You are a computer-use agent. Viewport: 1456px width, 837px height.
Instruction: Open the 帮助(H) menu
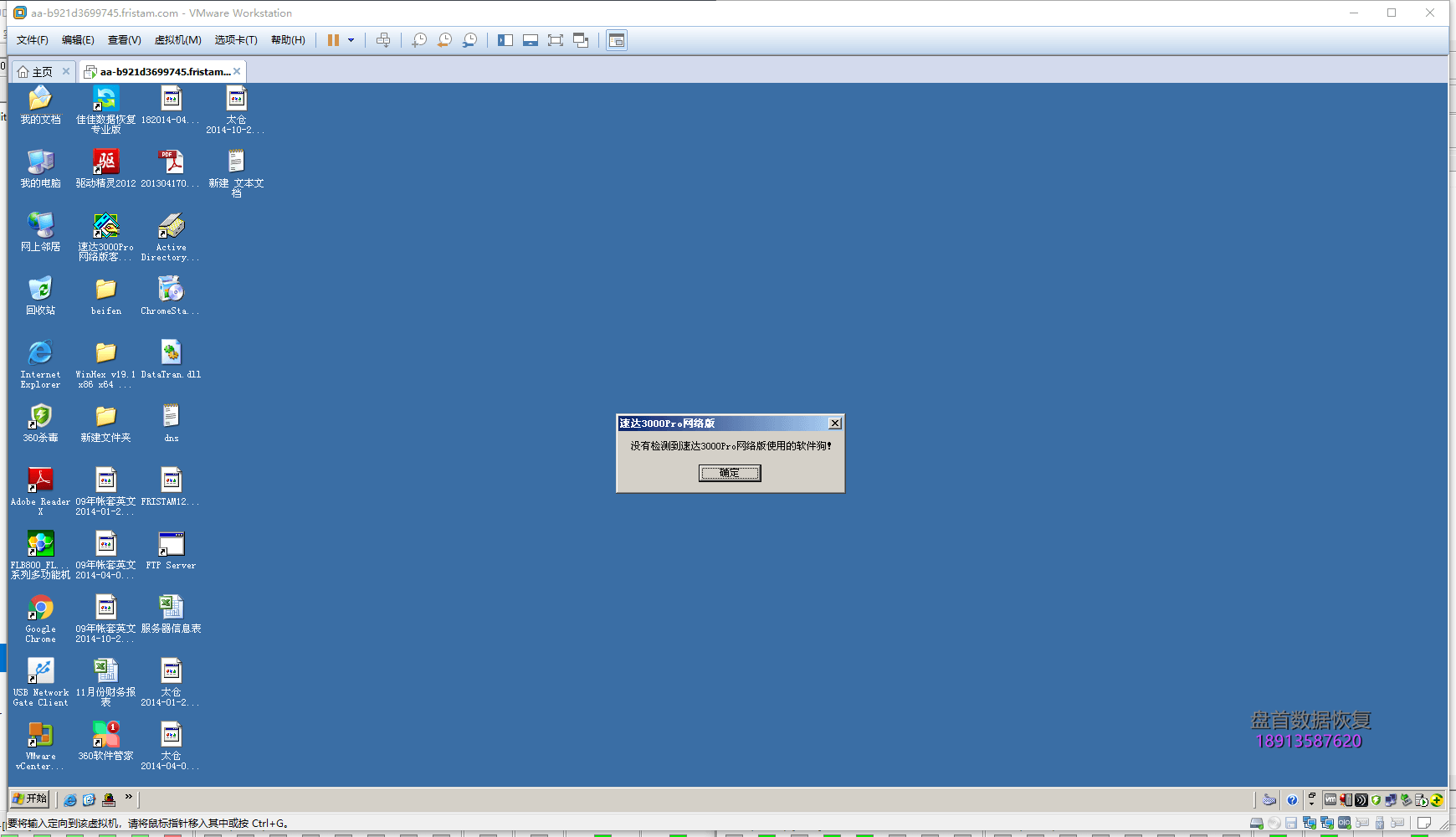(x=288, y=40)
